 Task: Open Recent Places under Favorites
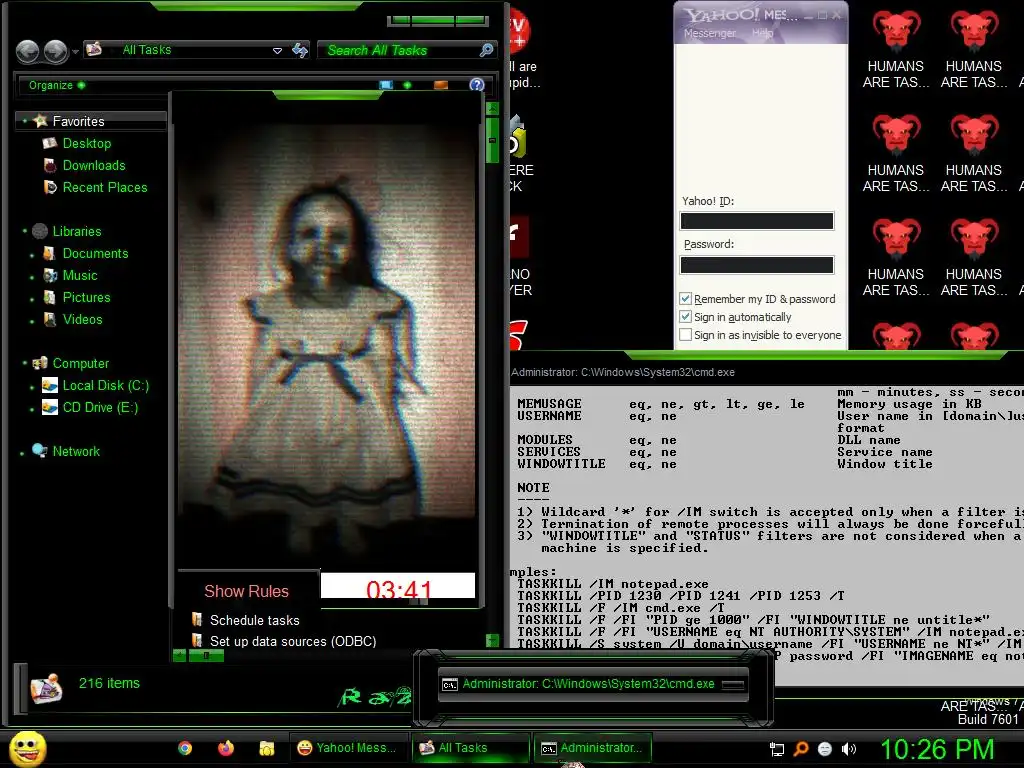pyautogui.click(x=105, y=187)
